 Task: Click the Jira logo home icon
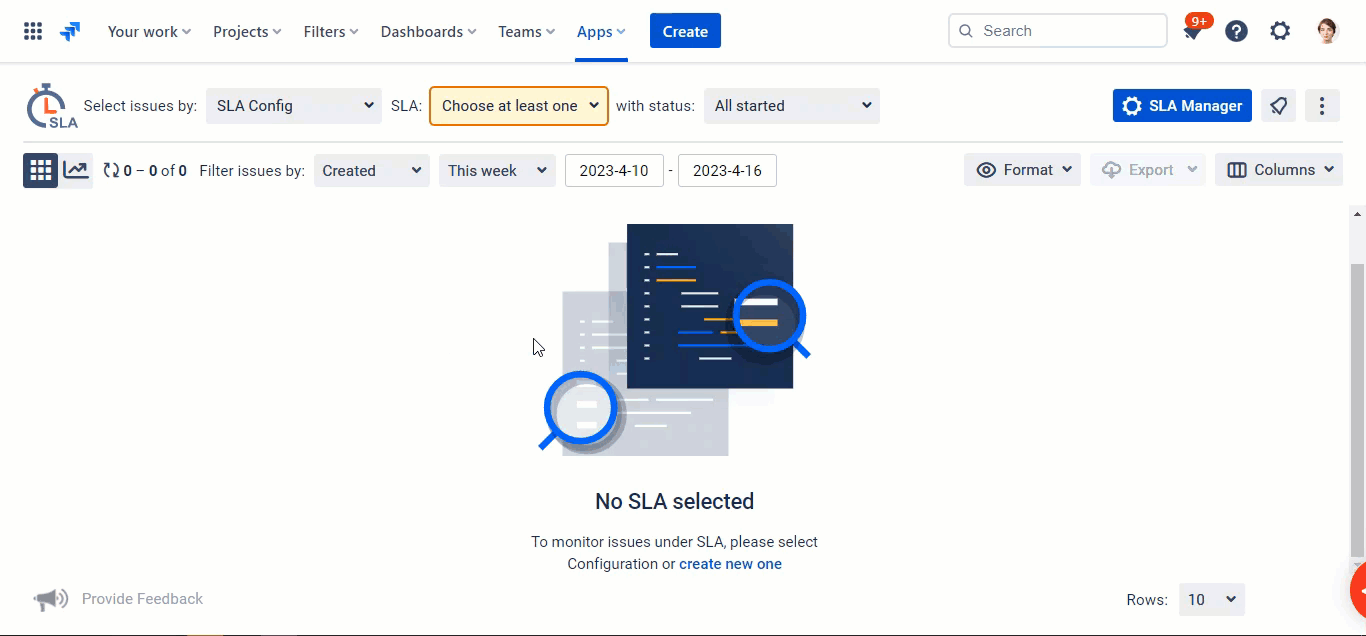click(x=70, y=31)
